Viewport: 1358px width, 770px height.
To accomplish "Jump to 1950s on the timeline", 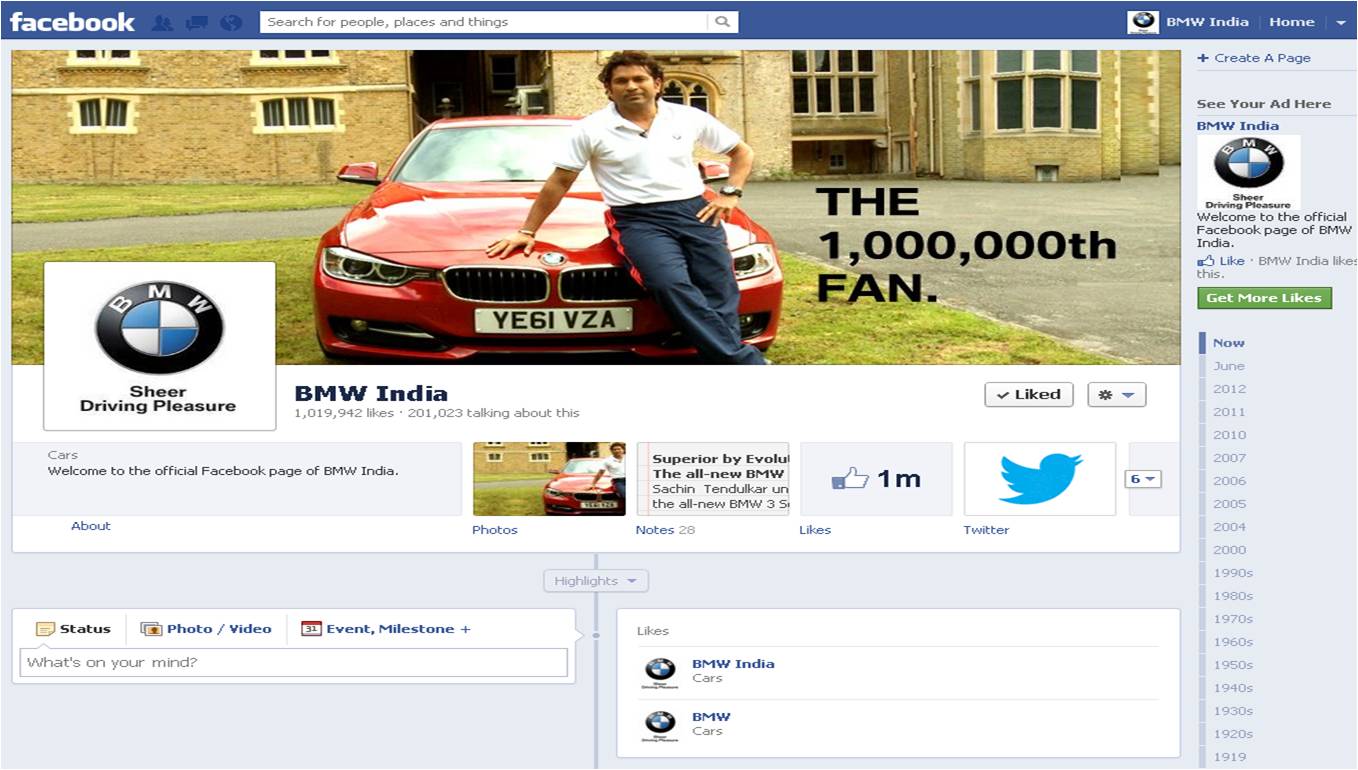I will 1233,665.
